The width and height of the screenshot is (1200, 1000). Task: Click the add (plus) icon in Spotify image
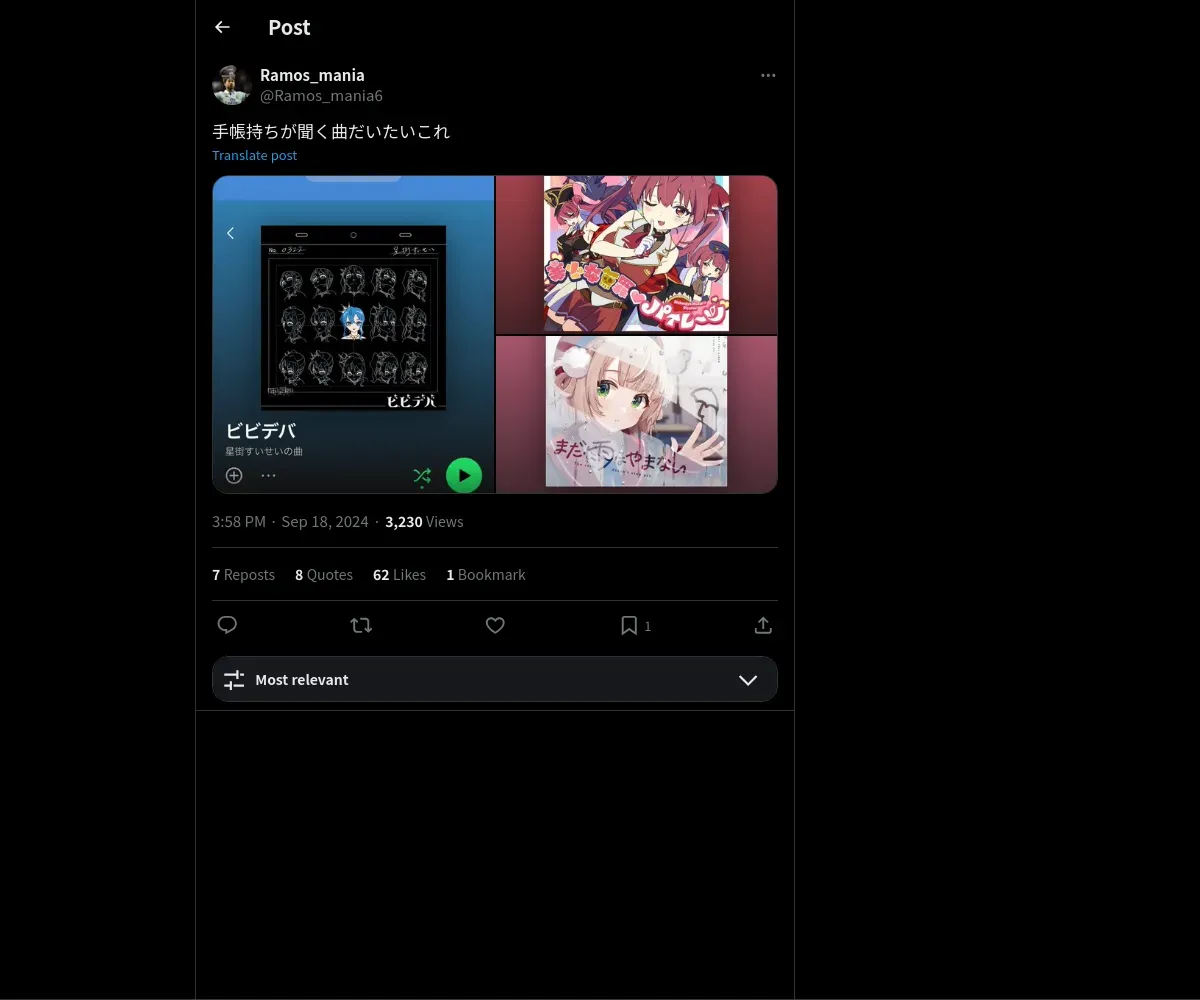234,475
